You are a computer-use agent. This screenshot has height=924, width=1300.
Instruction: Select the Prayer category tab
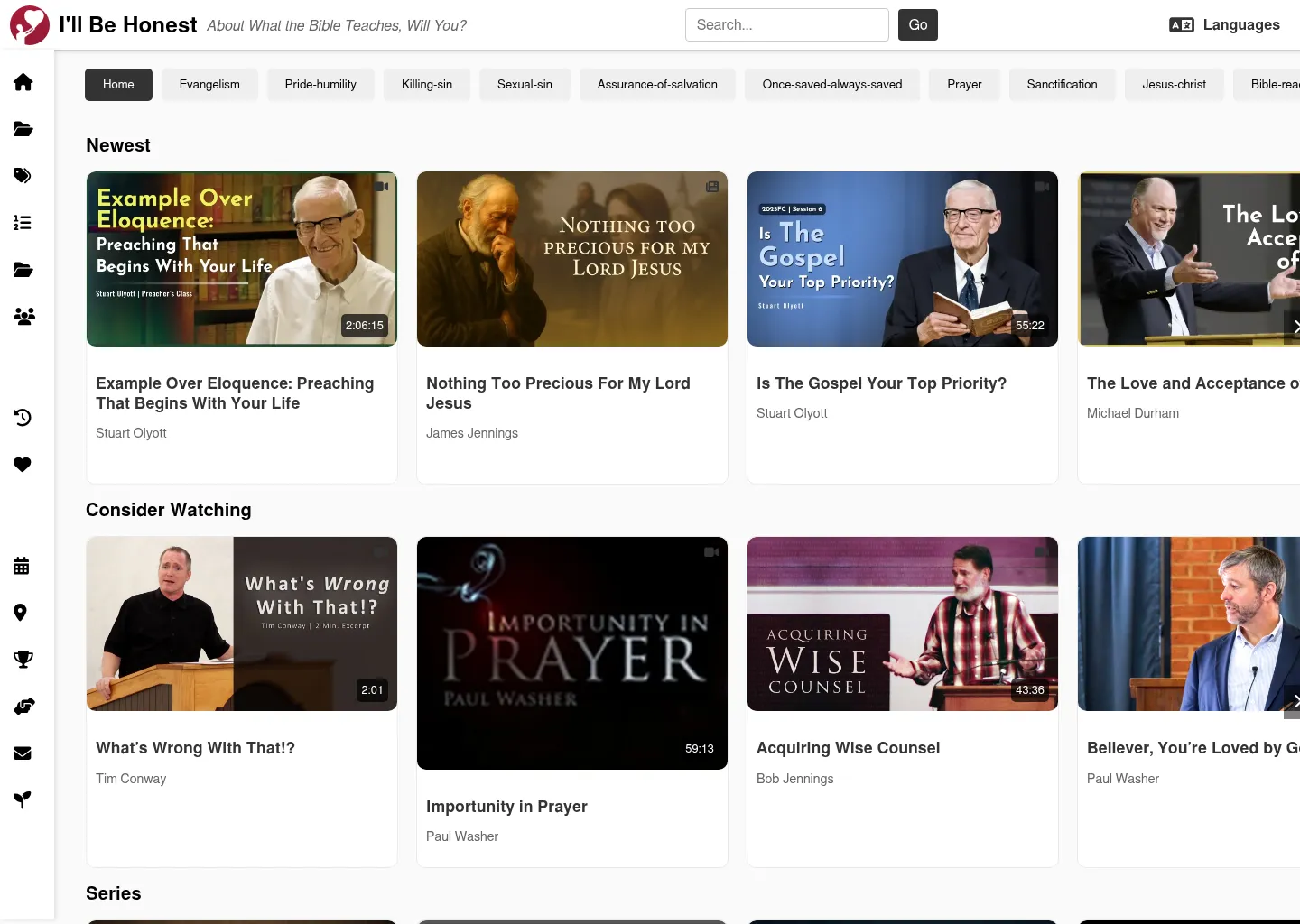click(964, 85)
